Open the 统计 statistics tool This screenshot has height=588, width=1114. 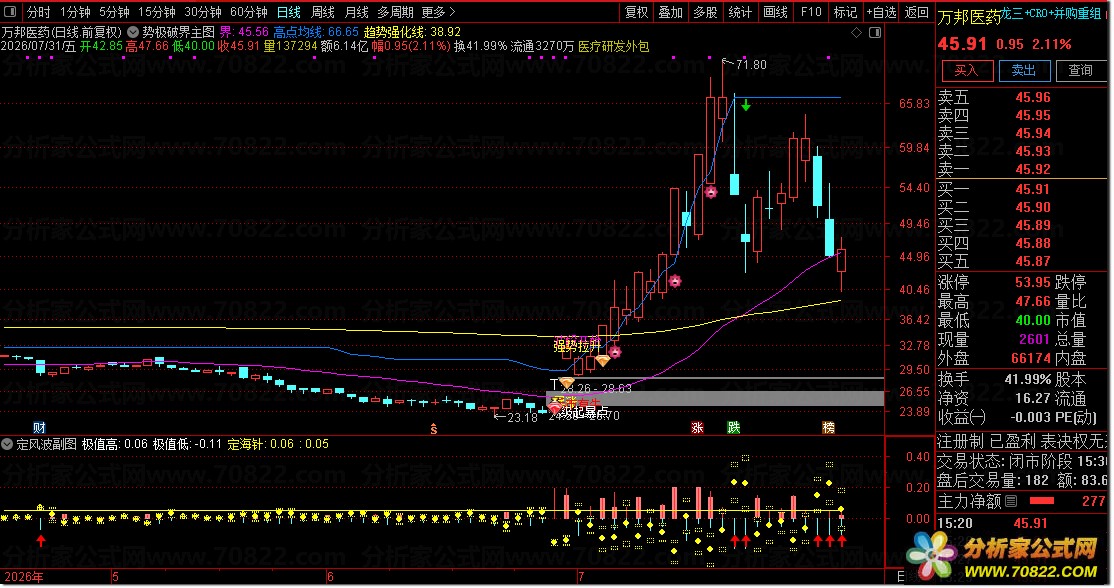click(740, 12)
